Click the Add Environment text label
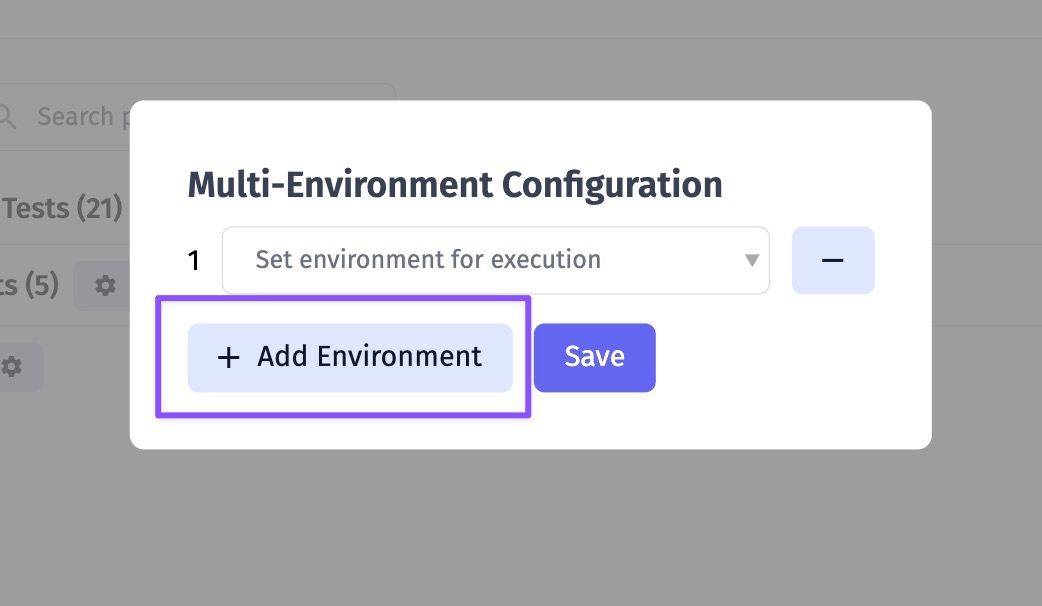The width and height of the screenshot is (1042, 606). [369, 357]
